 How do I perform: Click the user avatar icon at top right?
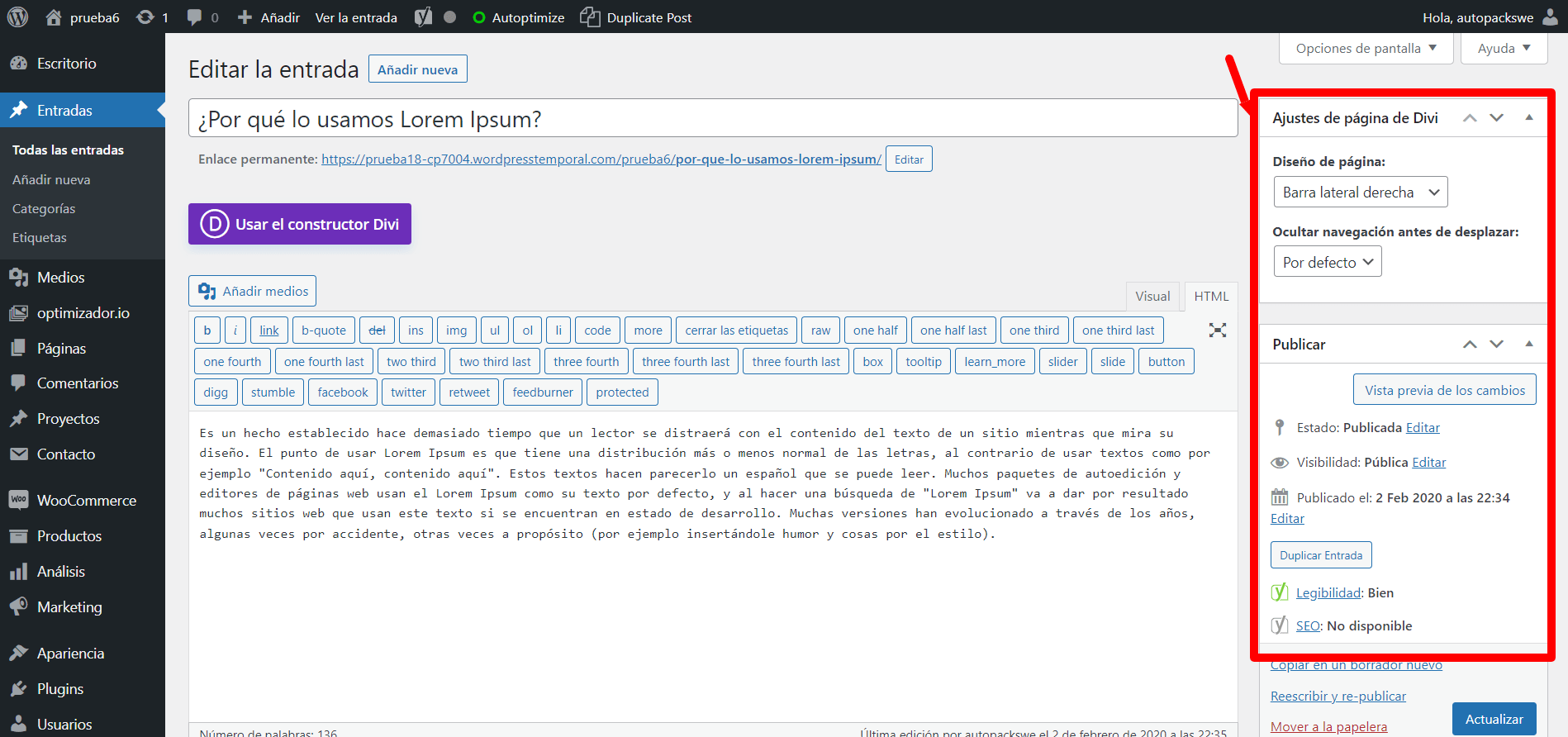pos(1551,17)
